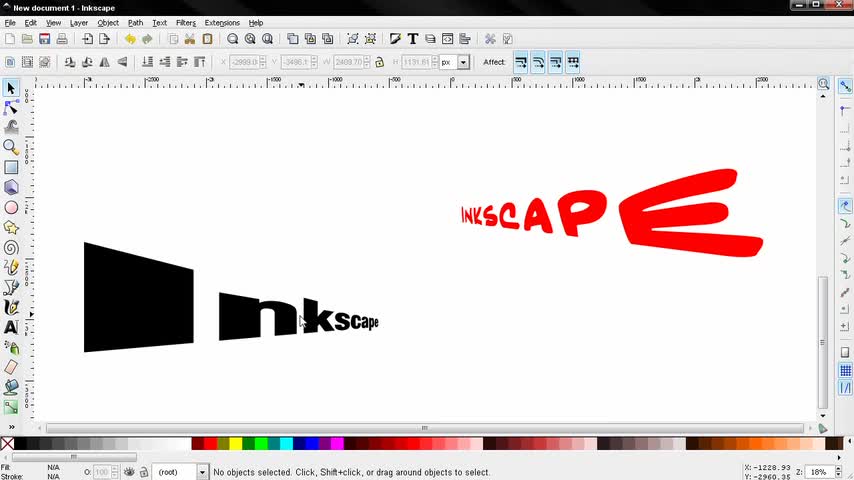Undo last action arrow

(x=130, y=39)
